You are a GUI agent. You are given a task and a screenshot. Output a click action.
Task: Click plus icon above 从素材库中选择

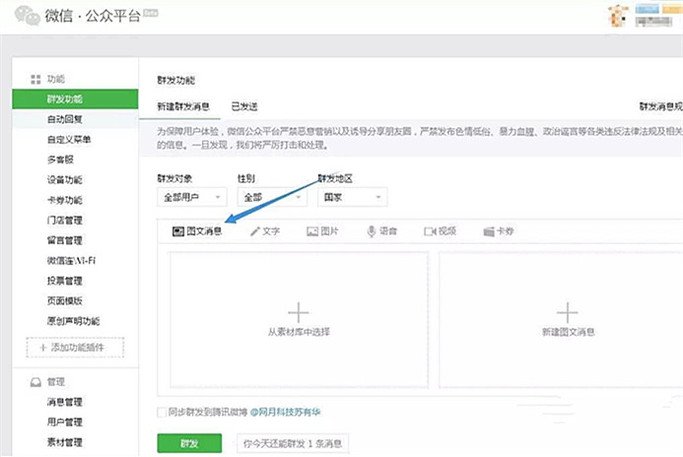(298, 312)
